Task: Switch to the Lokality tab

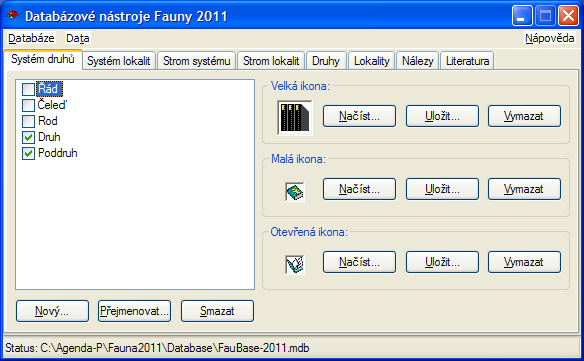Action: (x=372, y=61)
